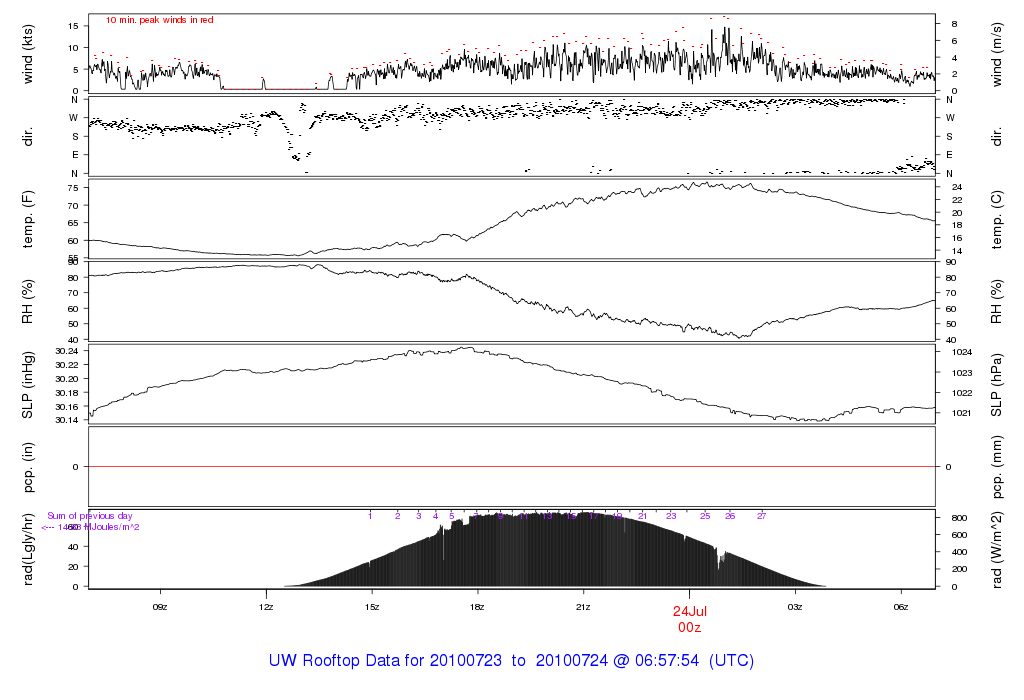Click the 06z tick label
Viewport: 1024px width, 700px height.
coord(901,607)
